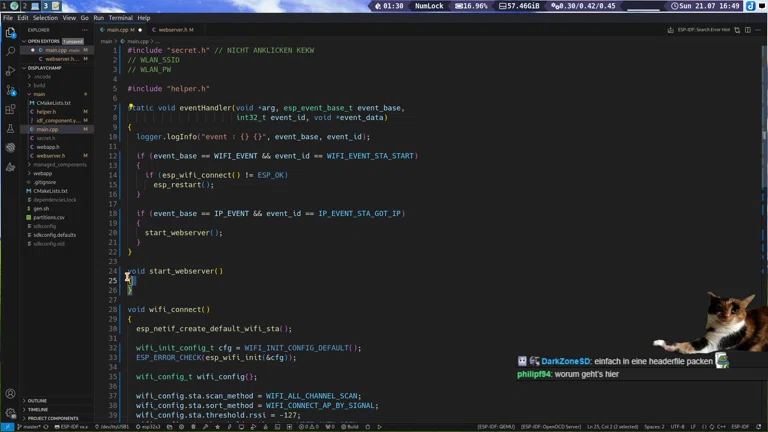
Task: Open the Terminal menu
Action: [x=120, y=18]
